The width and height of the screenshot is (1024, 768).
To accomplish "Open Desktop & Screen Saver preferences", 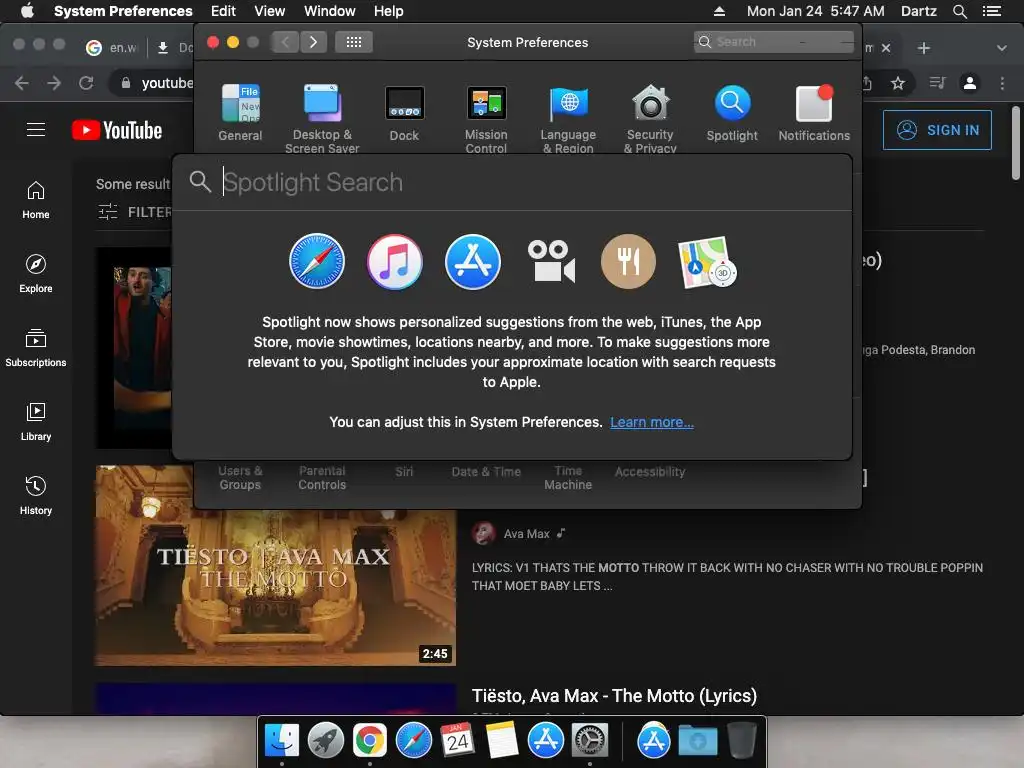I will (x=322, y=118).
